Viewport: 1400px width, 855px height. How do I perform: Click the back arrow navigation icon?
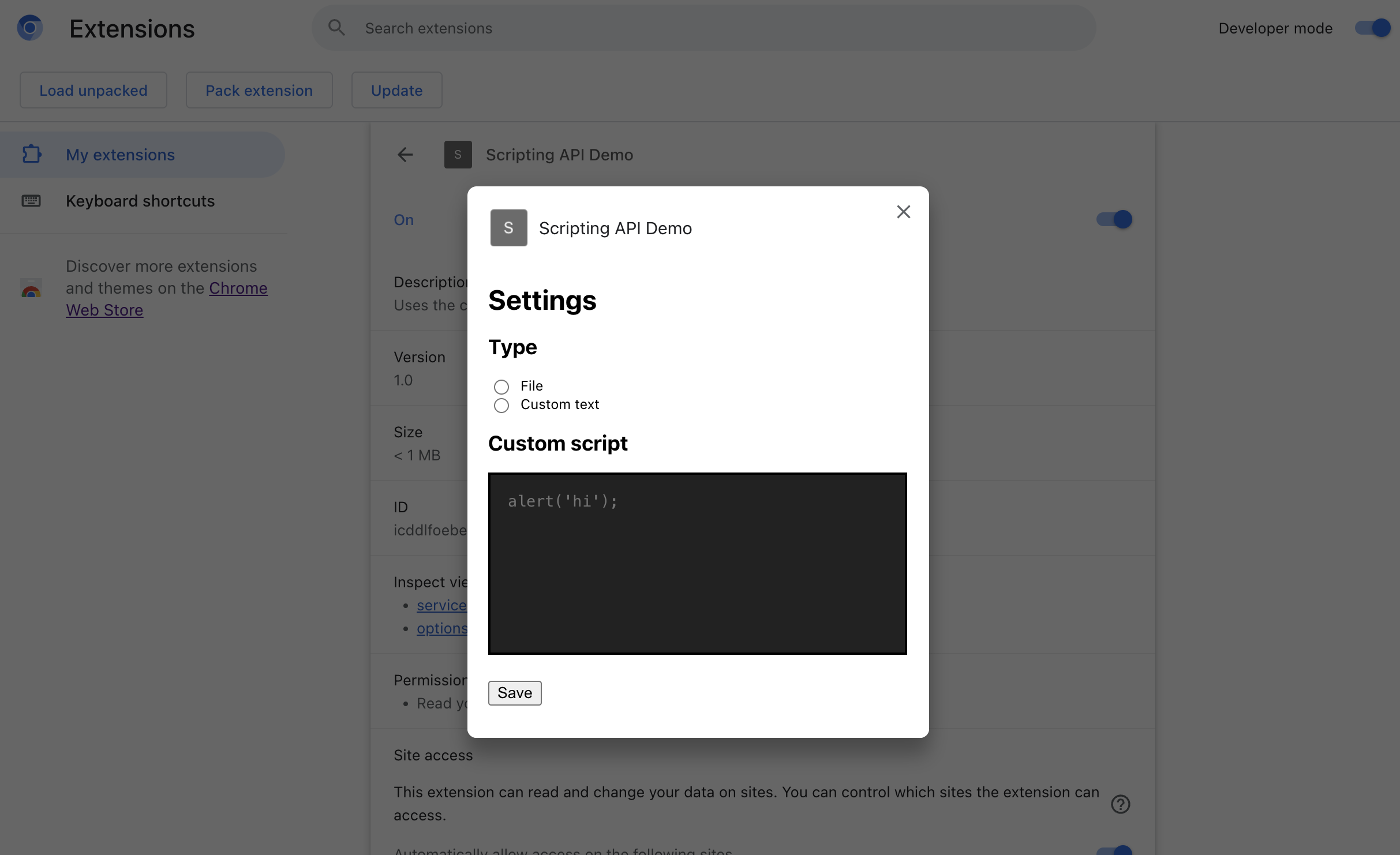tap(405, 154)
